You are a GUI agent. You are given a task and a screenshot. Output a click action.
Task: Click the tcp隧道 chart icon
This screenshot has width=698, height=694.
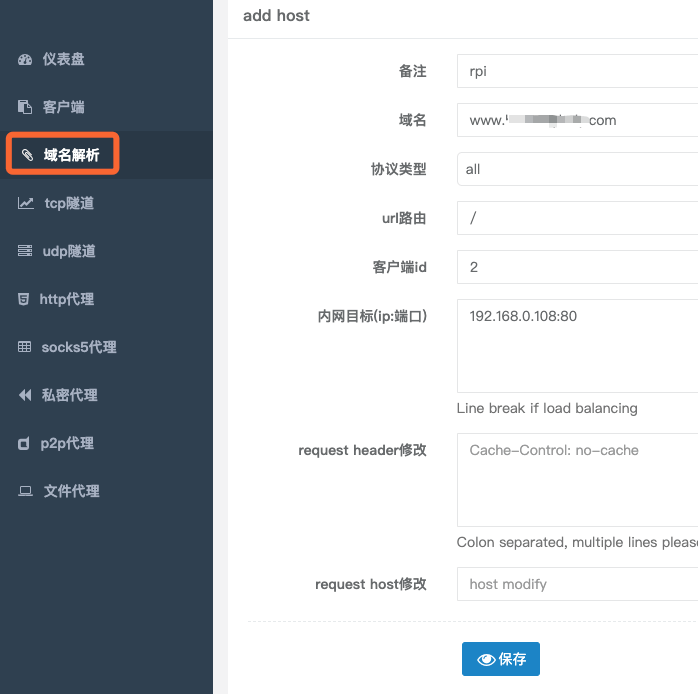pos(25,204)
